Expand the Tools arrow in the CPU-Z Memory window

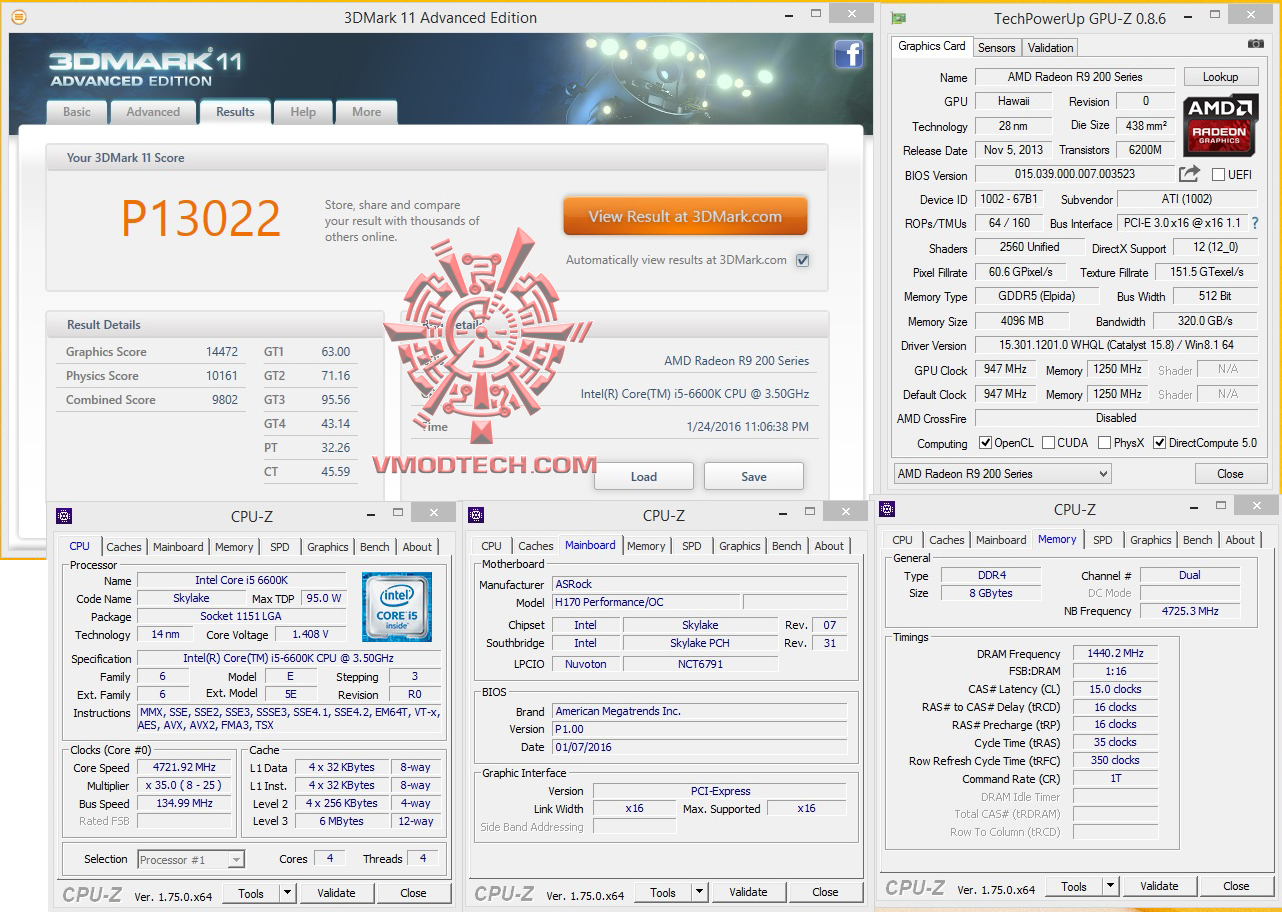1110,886
